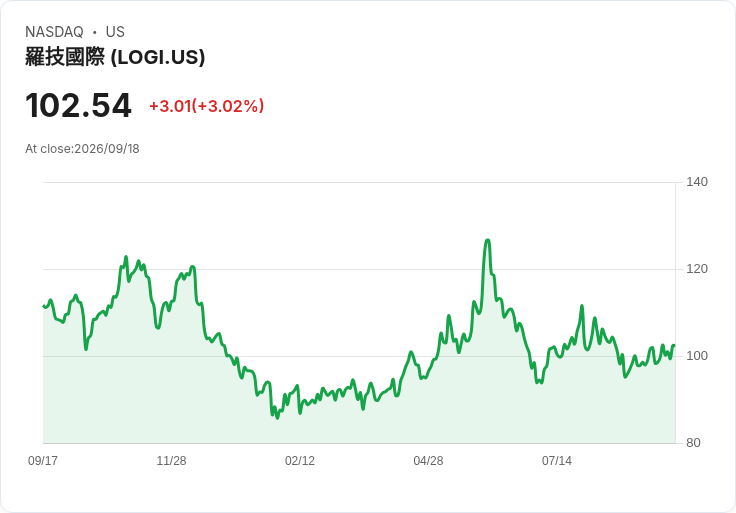Select the 11/28 date on the x-axis
The height and width of the screenshot is (513, 736).
[171, 461]
